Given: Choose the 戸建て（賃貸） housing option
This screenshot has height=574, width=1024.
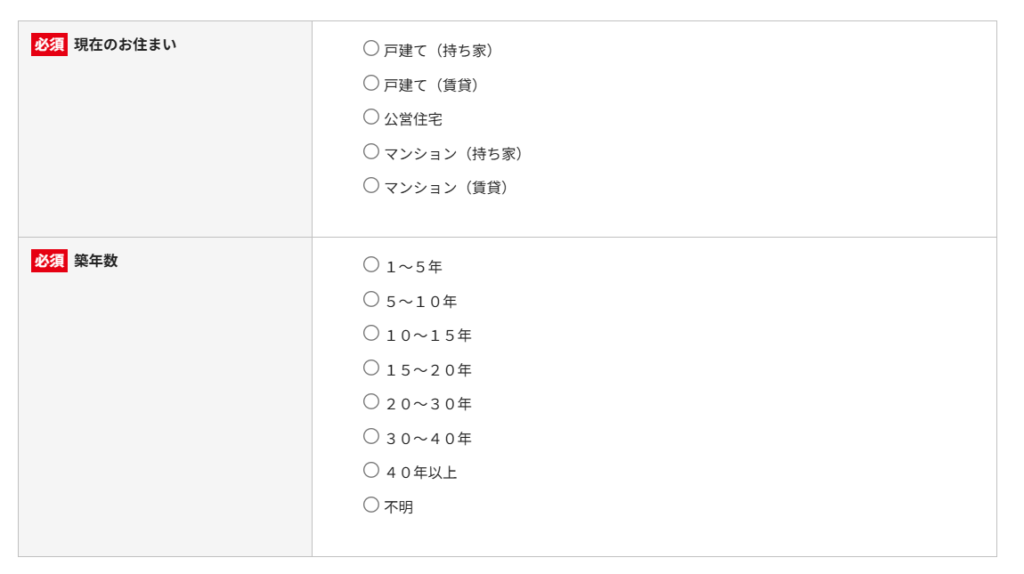Looking at the screenshot, I should [371, 83].
